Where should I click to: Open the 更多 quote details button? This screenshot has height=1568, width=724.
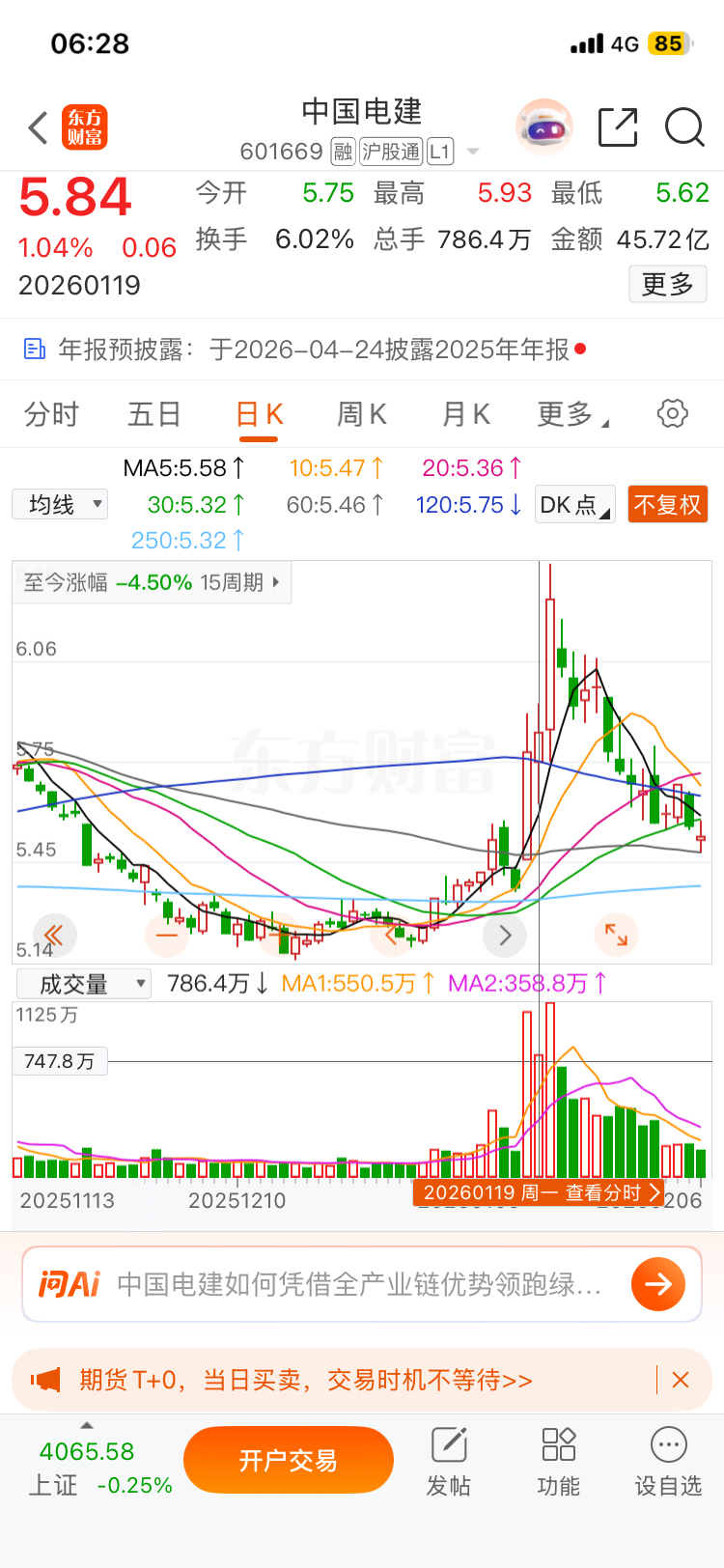[x=668, y=284]
